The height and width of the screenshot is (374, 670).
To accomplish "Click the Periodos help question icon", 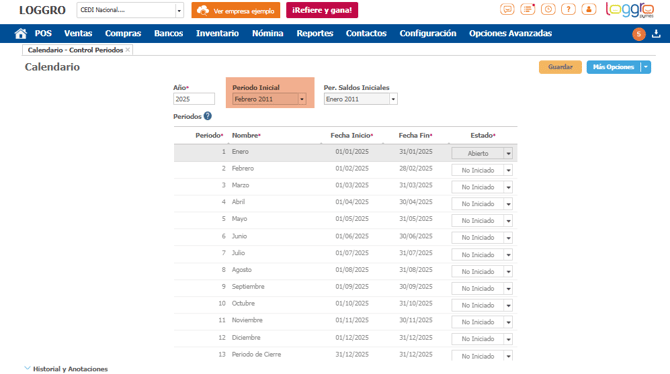I will (208, 116).
